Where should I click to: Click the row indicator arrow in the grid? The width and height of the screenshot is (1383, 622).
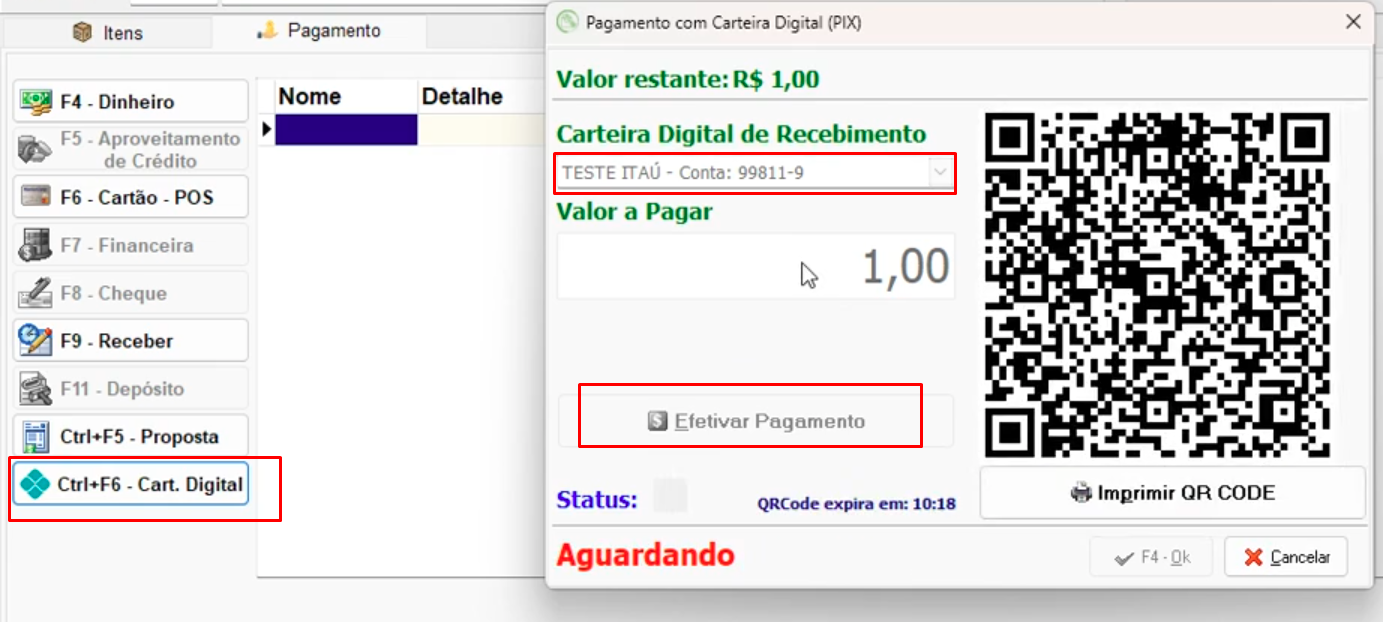point(266,130)
